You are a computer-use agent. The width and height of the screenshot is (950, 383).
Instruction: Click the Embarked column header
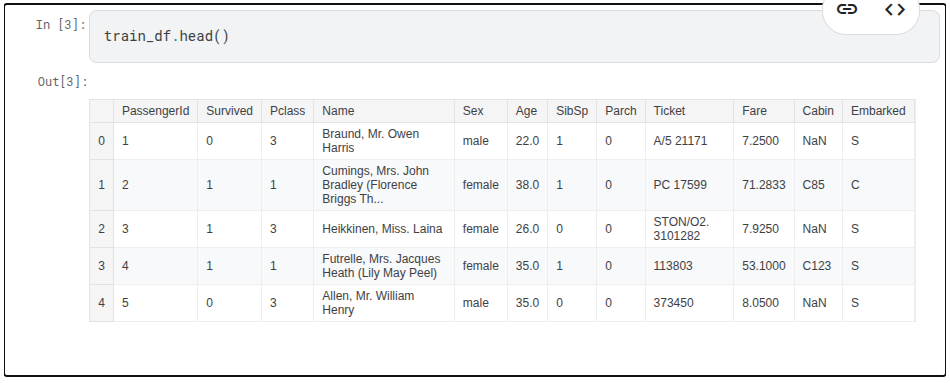coord(879,111)
